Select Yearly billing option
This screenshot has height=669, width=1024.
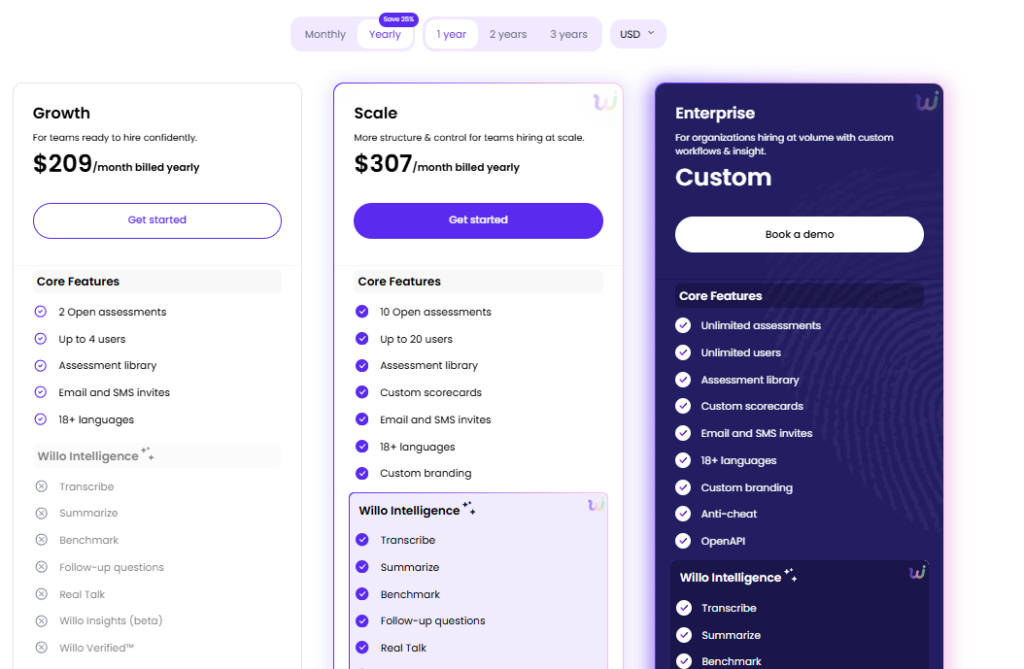point(385,34)
